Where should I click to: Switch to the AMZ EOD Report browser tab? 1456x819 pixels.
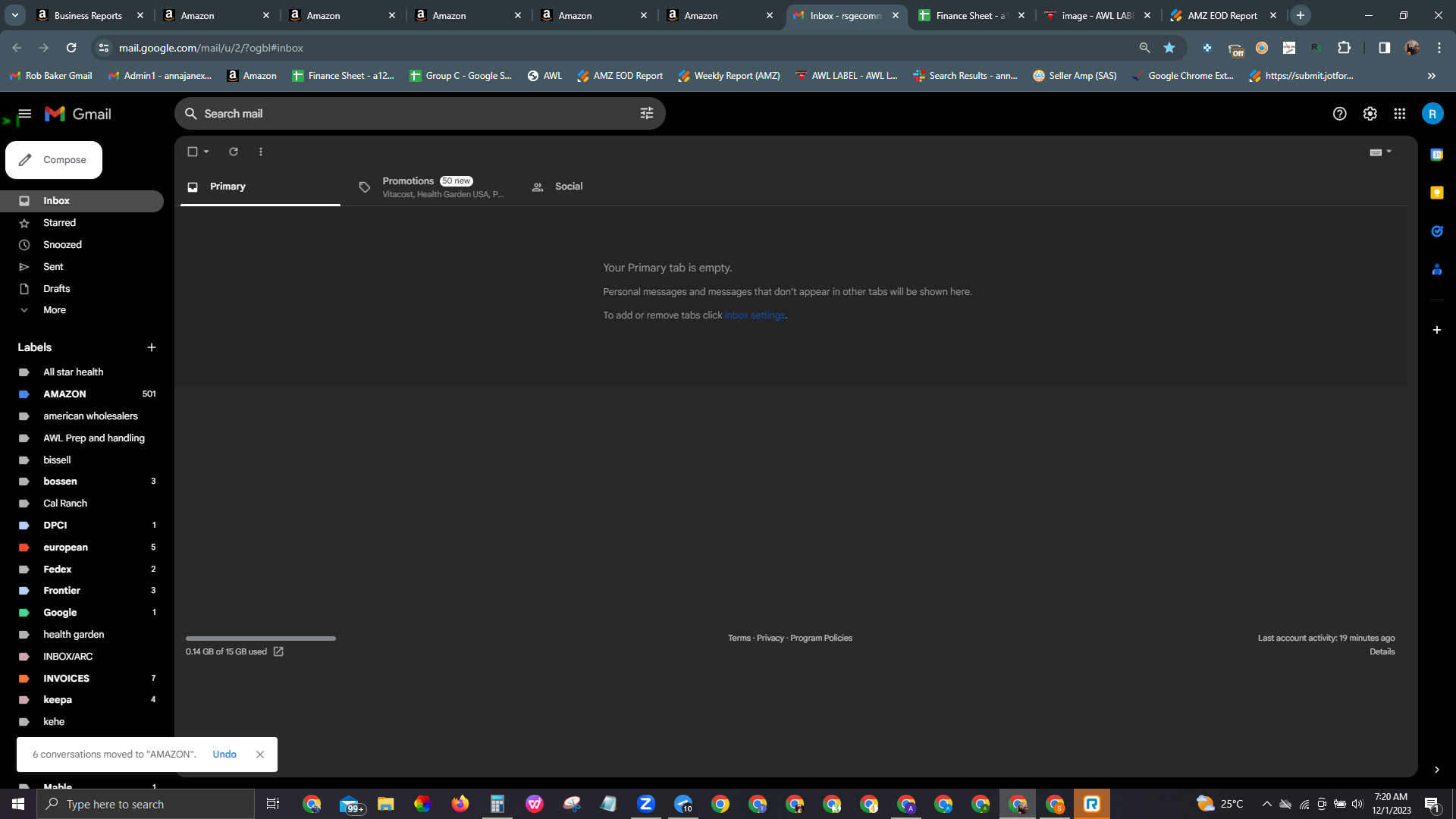[1224, 15]
